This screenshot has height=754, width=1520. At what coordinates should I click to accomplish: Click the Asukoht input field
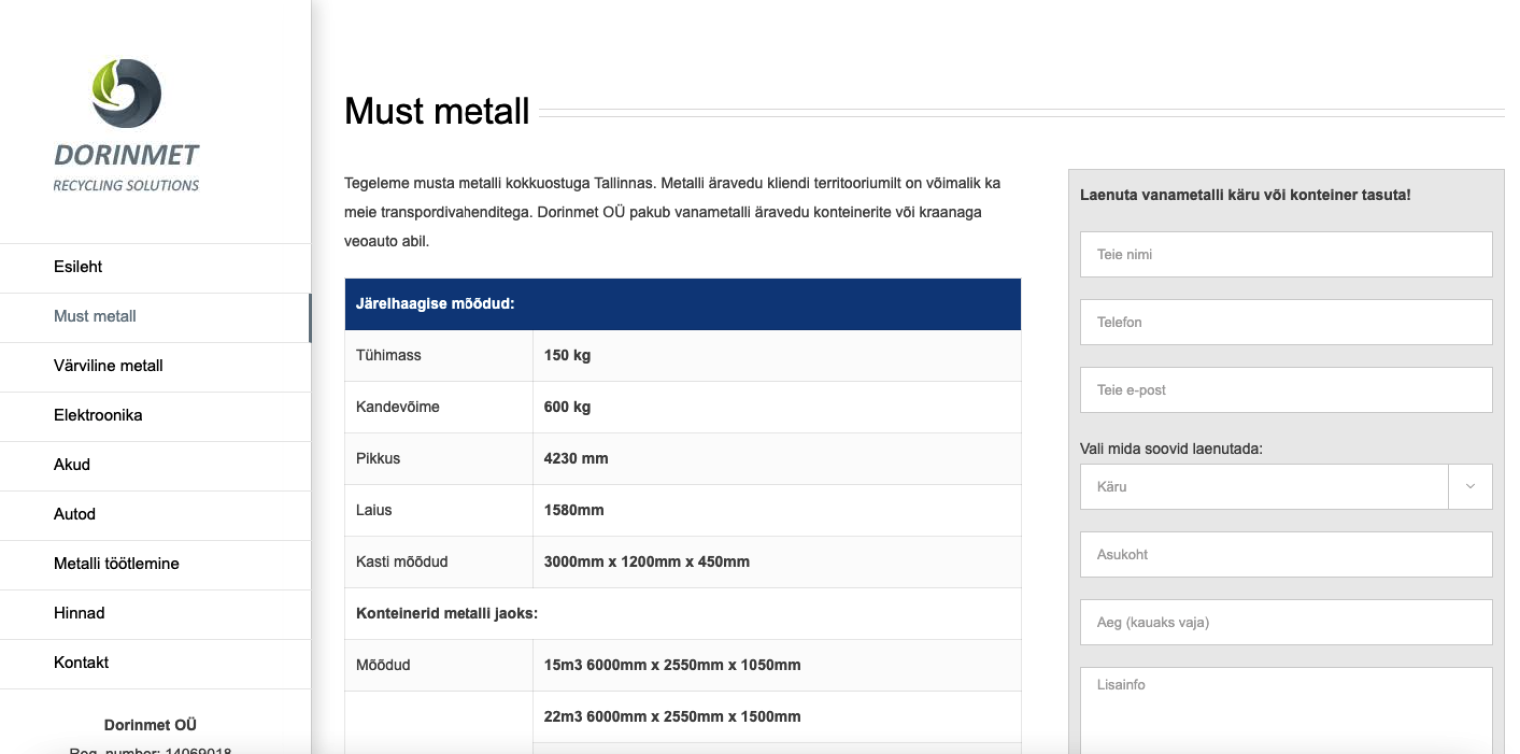[1286, 555]
